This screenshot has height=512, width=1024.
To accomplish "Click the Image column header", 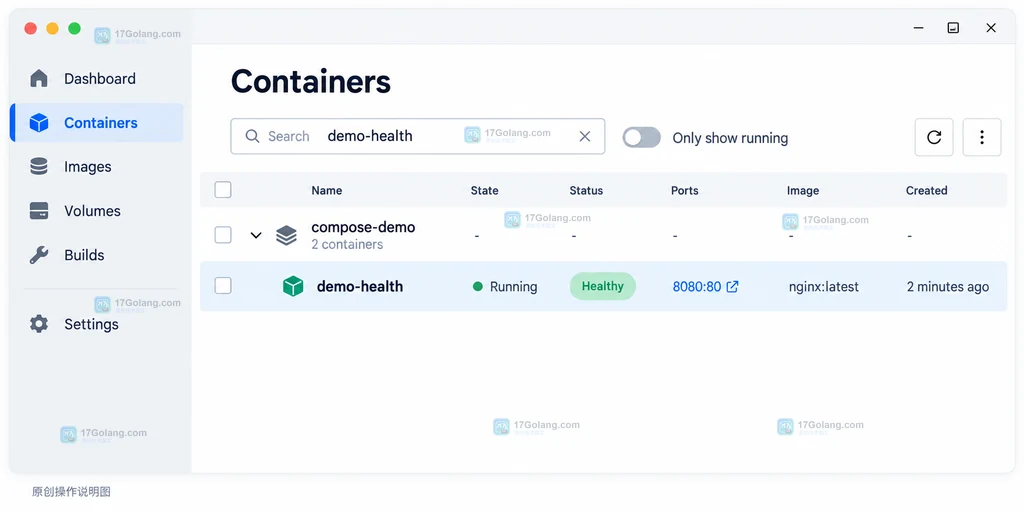I will tap(803, 191).
